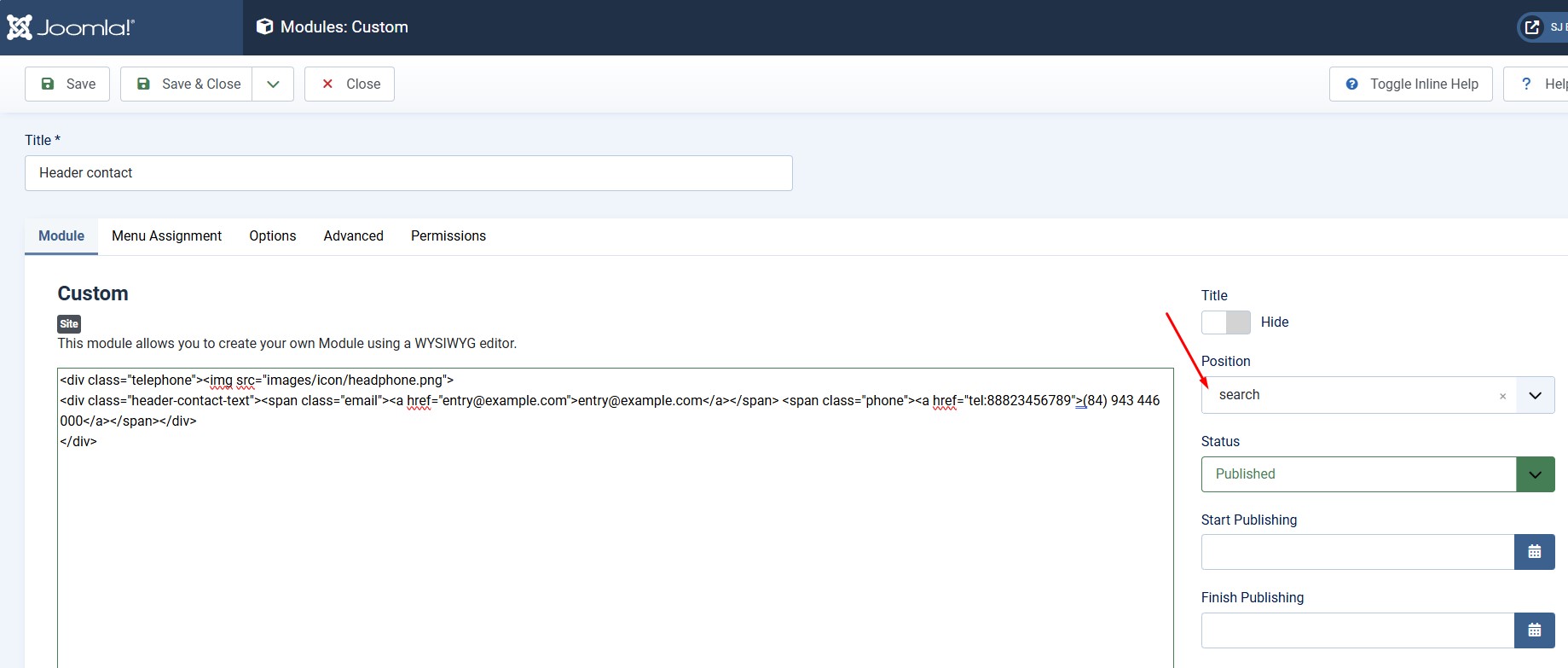Click the Modules cube icon in header
Screen dimensions: 1568x668
pos(265,27)
